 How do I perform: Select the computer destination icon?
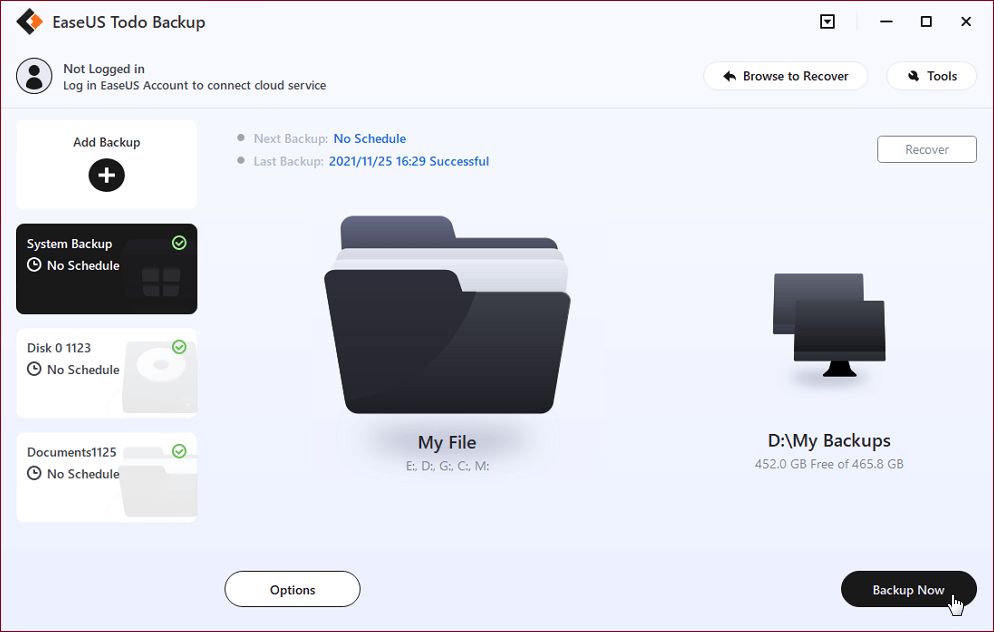[829, 325]
